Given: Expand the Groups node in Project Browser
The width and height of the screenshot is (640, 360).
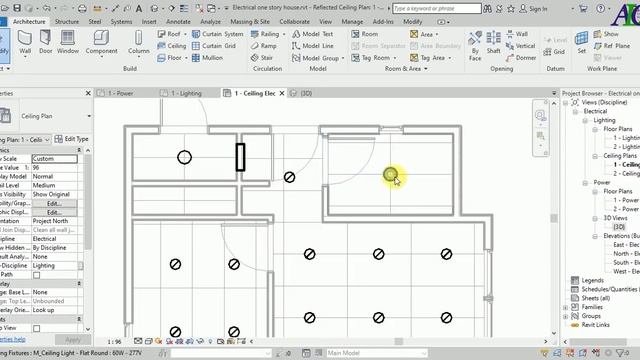Looking at the screenshot, I should coord(566,316).
